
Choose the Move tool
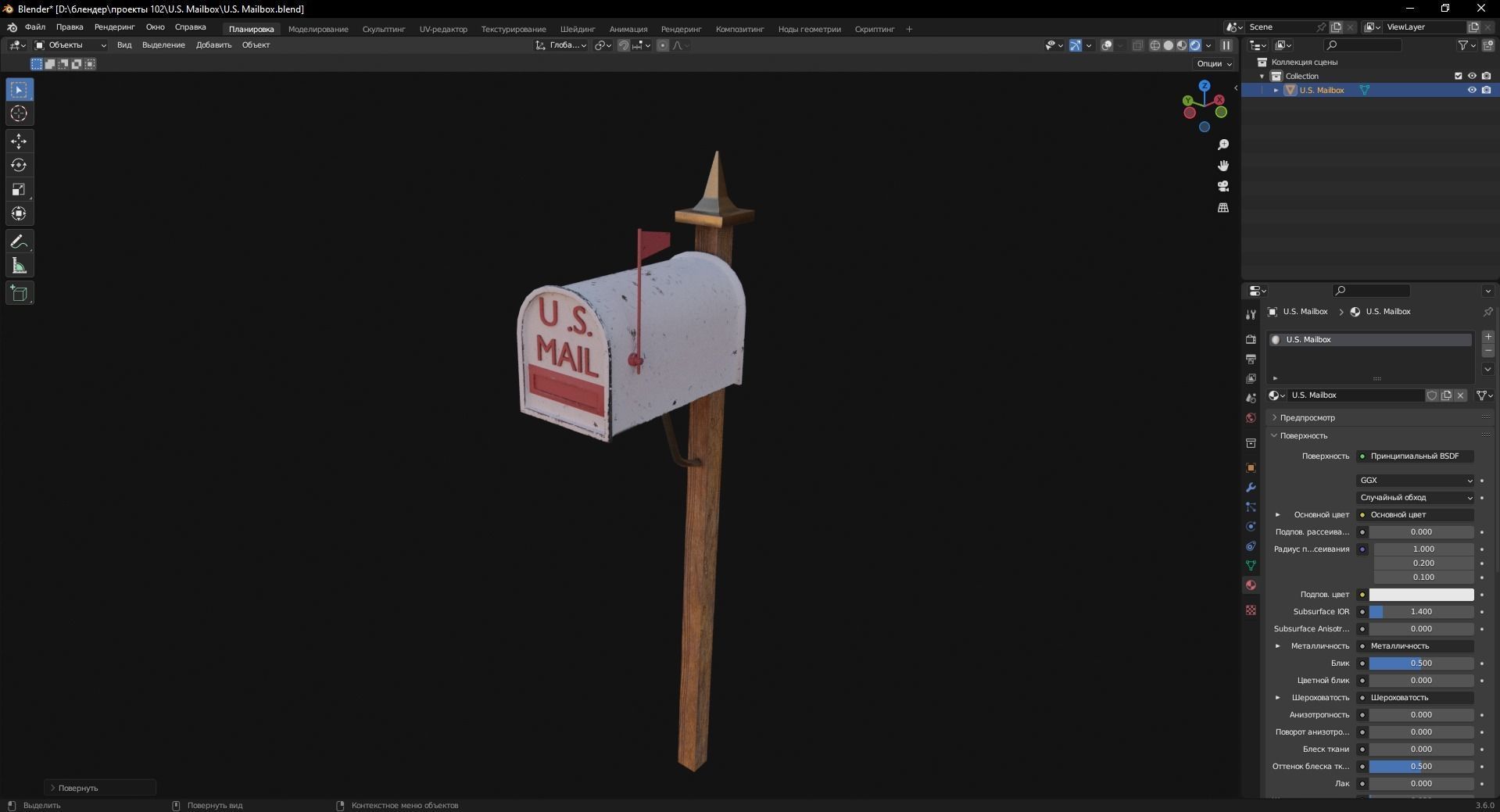pos(20,141)
